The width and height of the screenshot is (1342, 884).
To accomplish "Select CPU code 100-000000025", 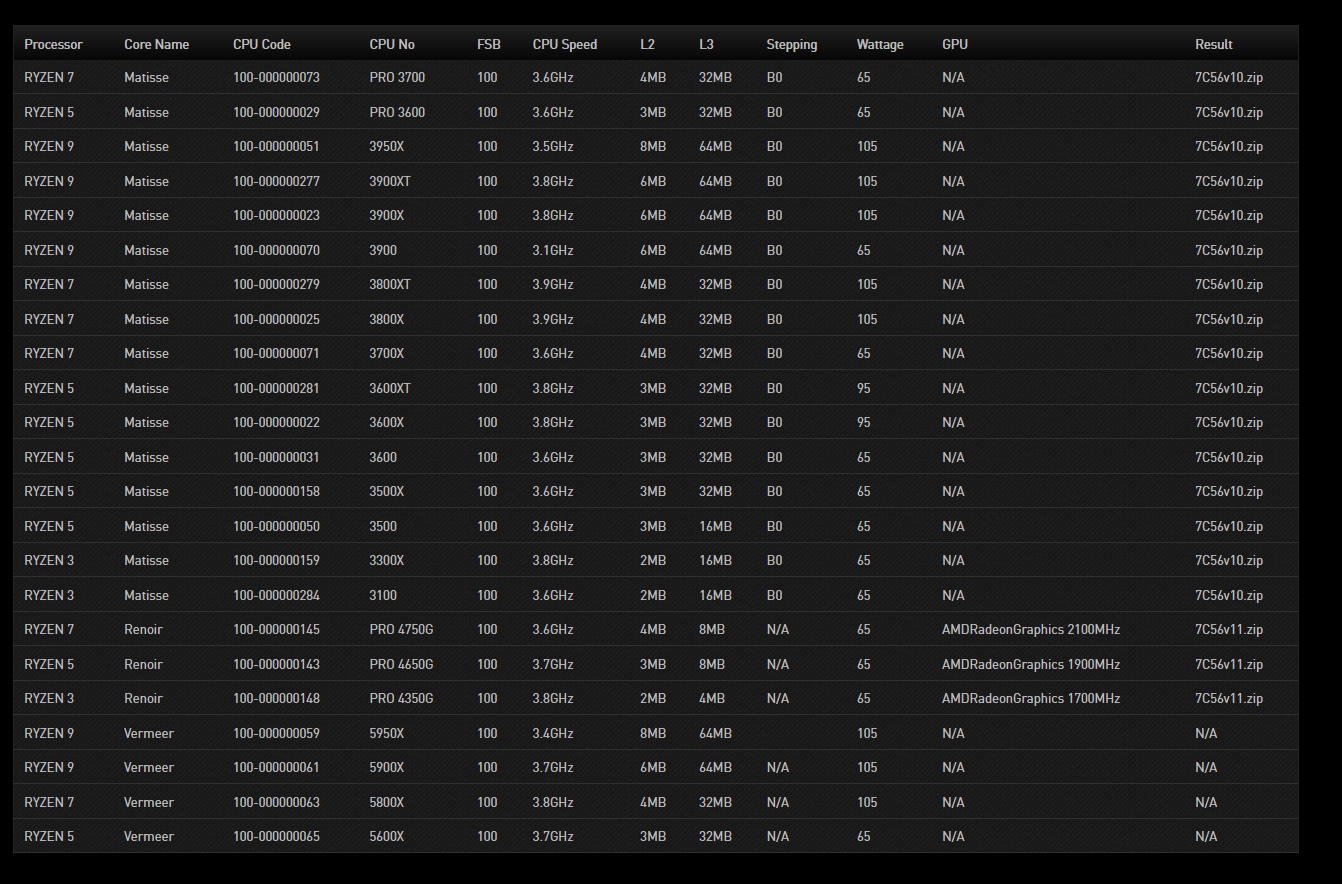I will (276, 319).
